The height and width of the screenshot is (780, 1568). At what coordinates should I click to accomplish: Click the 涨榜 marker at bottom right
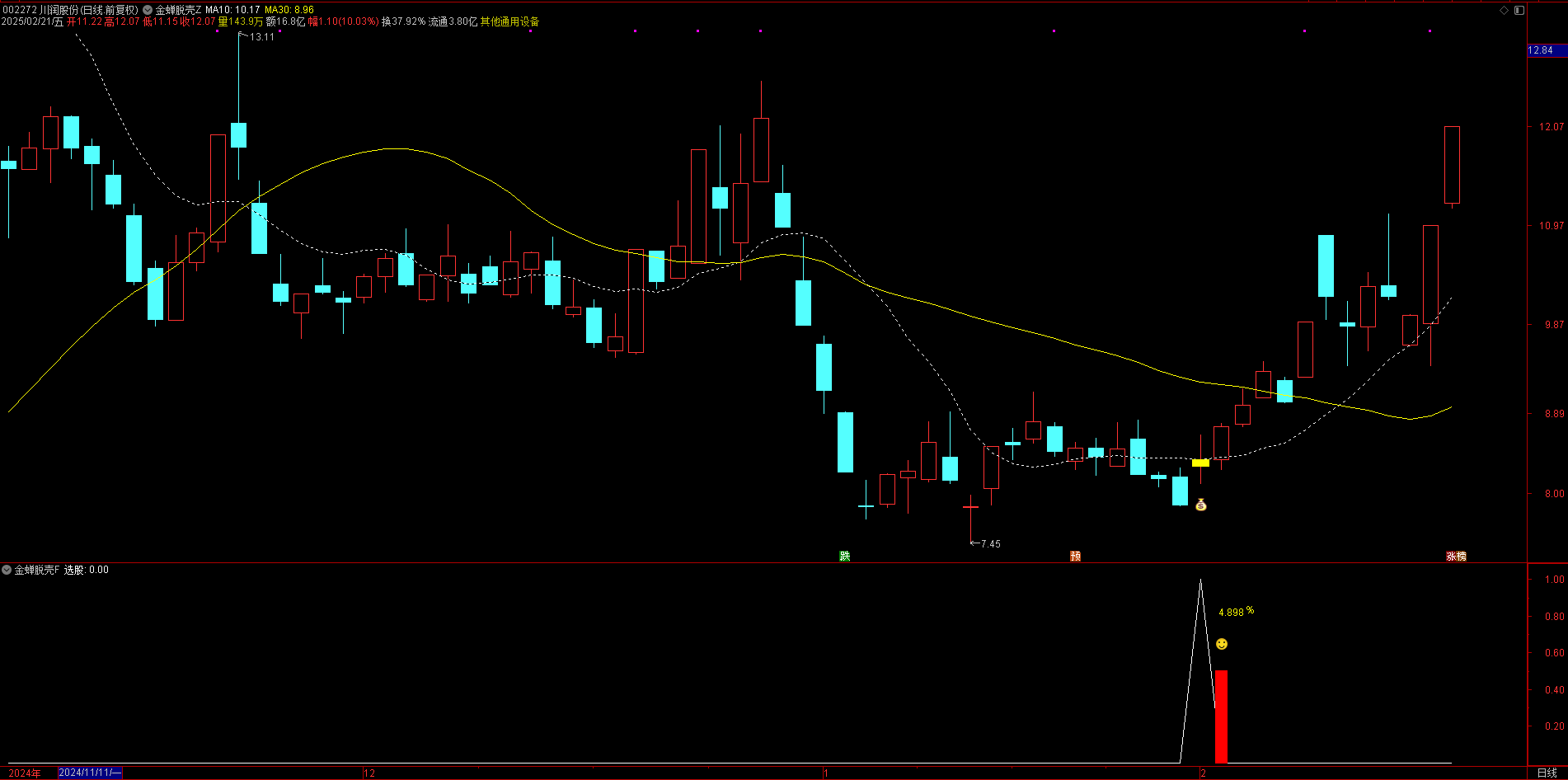1457,557
